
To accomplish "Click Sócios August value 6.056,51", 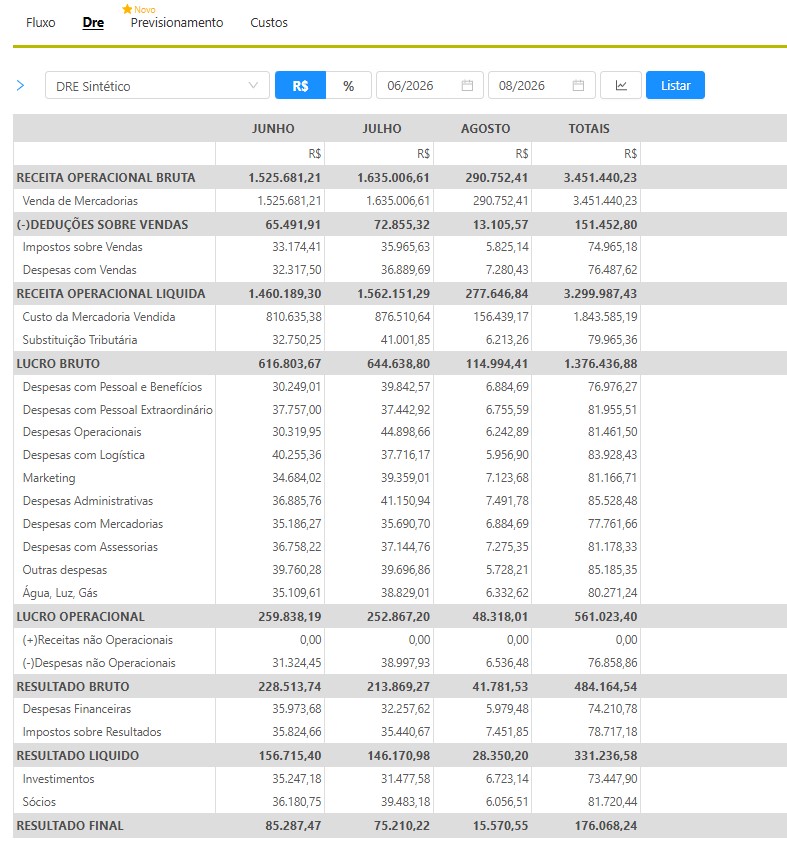I will (x=507, y=802).
